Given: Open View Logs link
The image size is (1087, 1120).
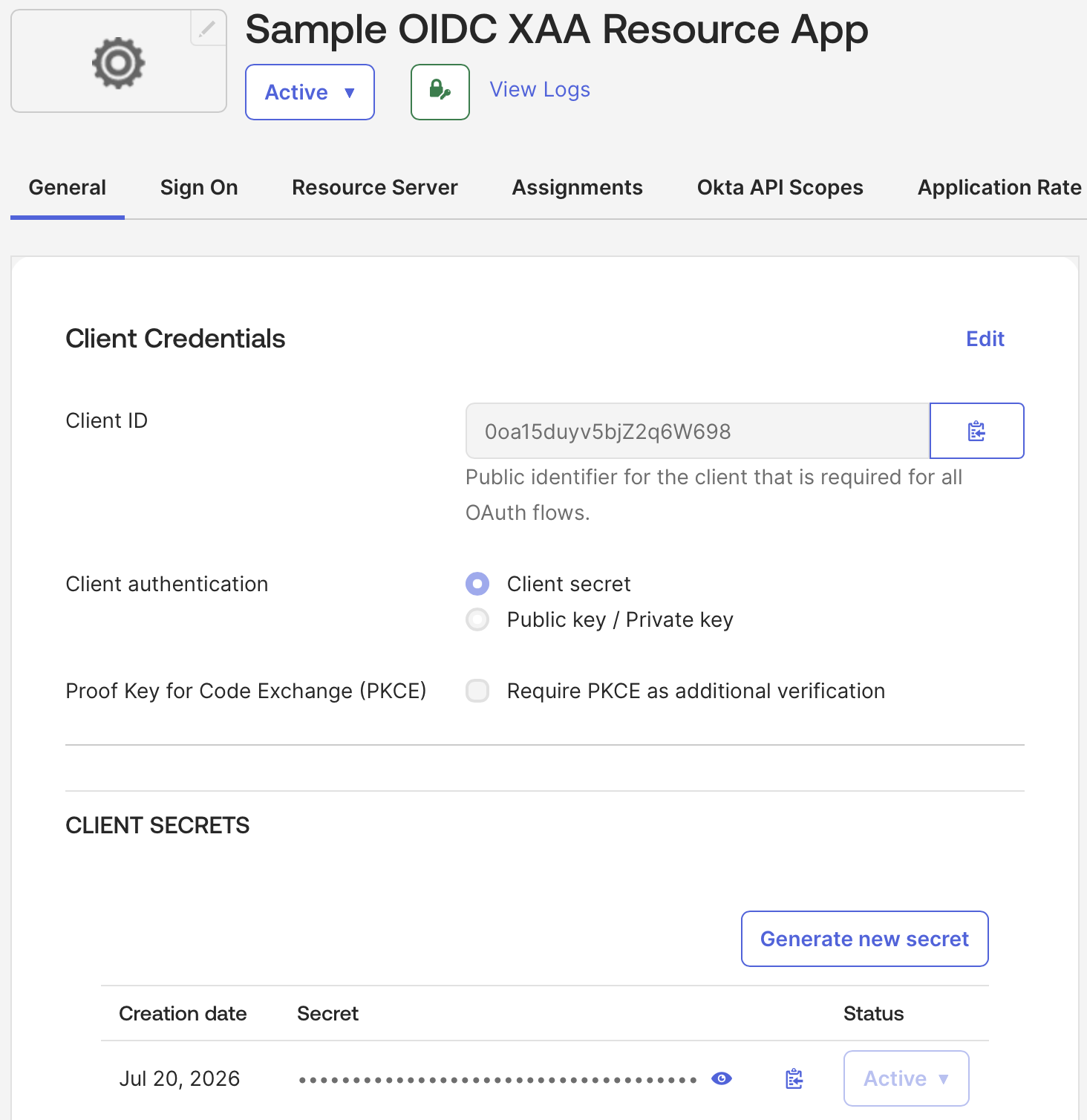Looking at the screenshot, I should click(540, 90).
